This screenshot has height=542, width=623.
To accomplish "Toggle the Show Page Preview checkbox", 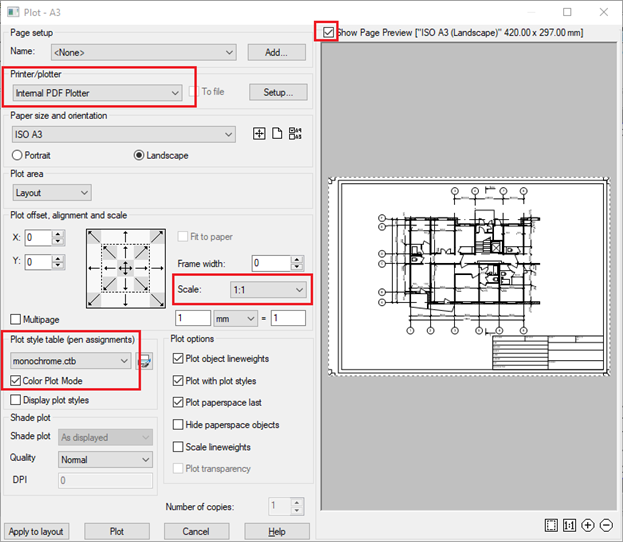I will (328, 32).
